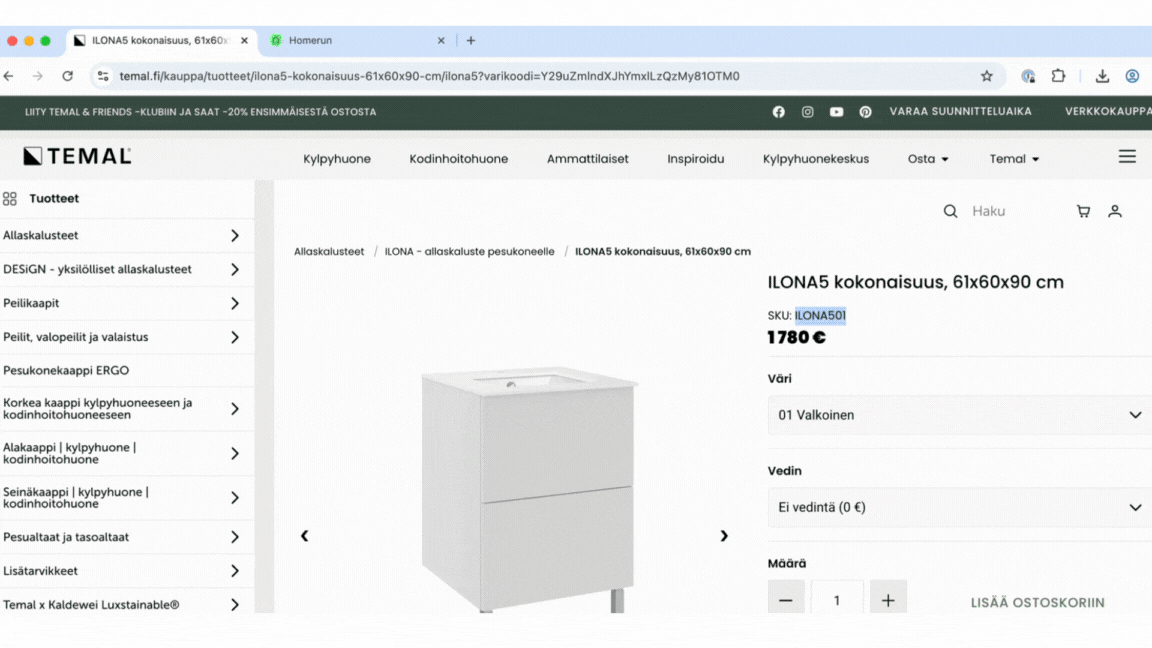Increase quantity with the plus button
This screenshot has width=1152, height=648.
[888, 600]
